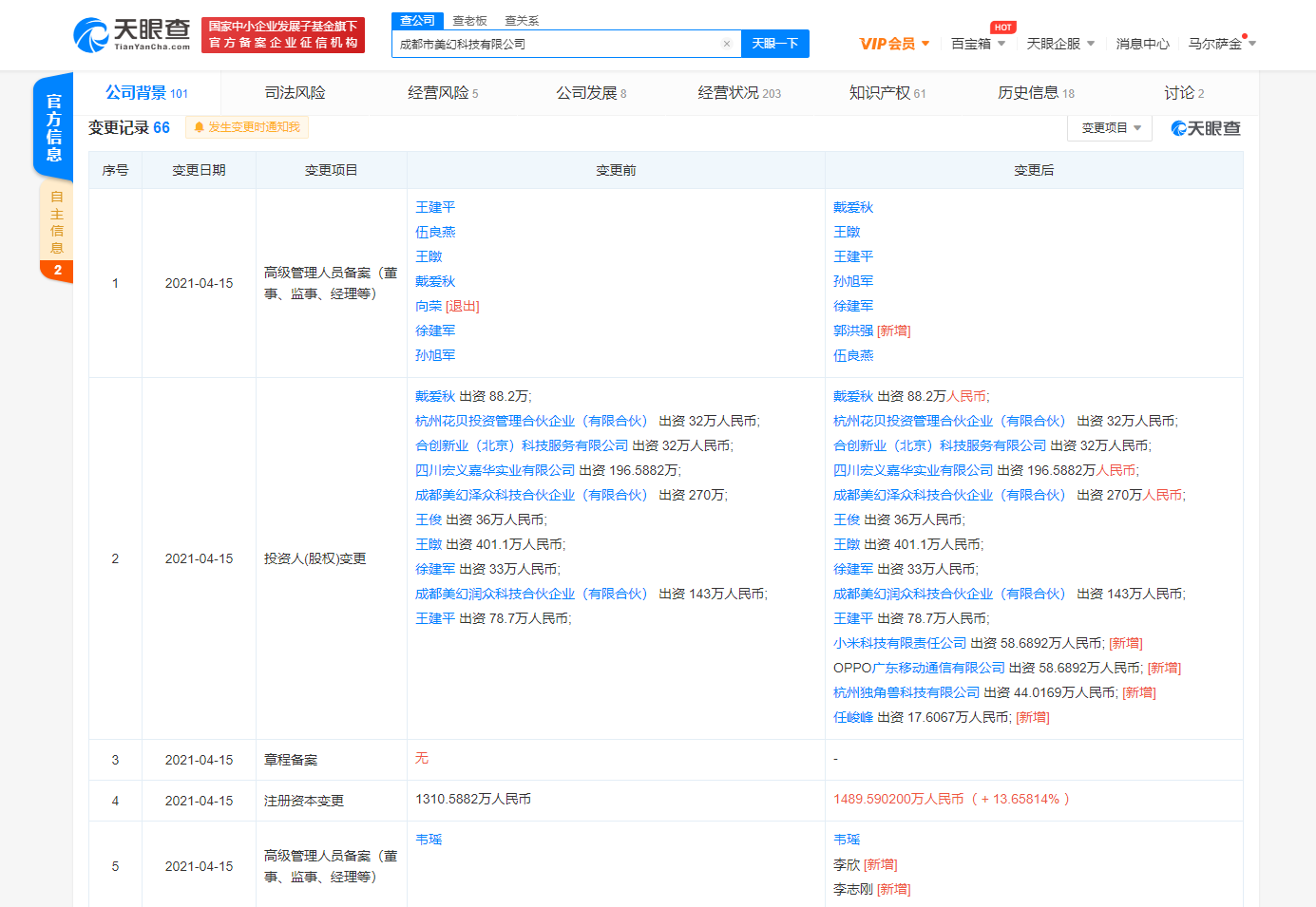Screen dimensions: 1316x907
Task: Click OPPO广东移动通信有限公司 entry
Action: (919, 668)
